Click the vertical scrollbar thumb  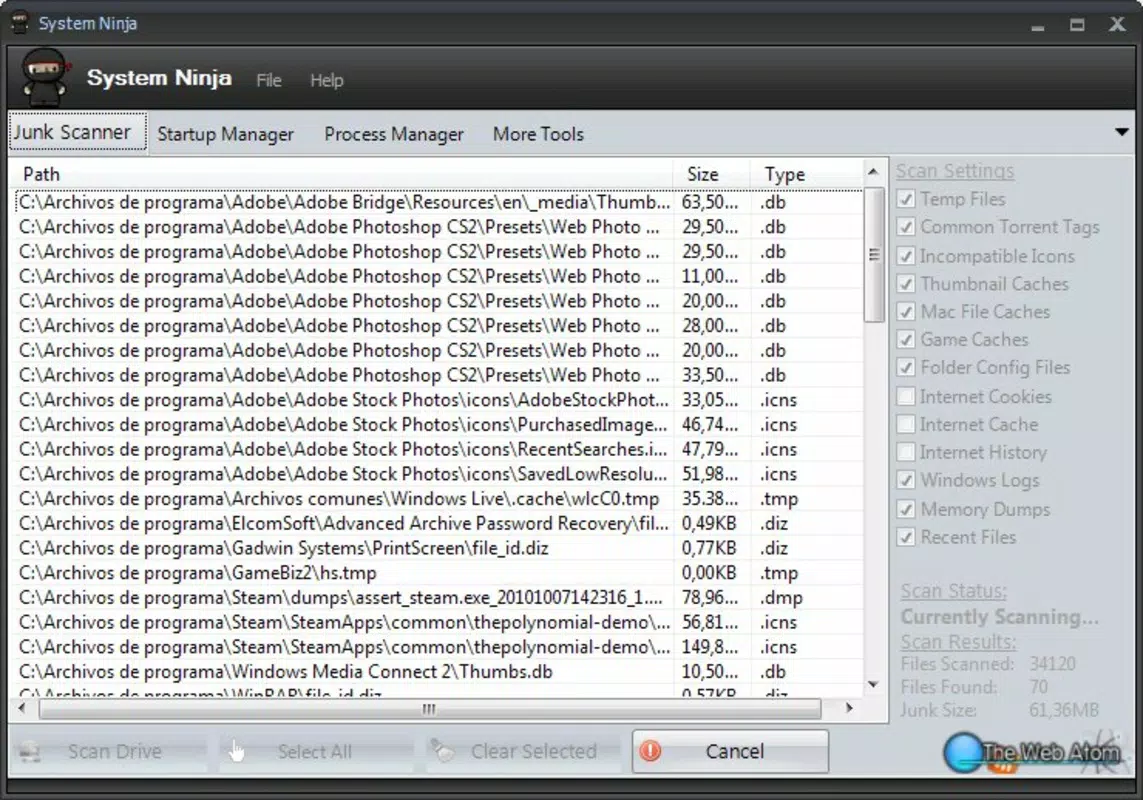(x=873, y=255)
